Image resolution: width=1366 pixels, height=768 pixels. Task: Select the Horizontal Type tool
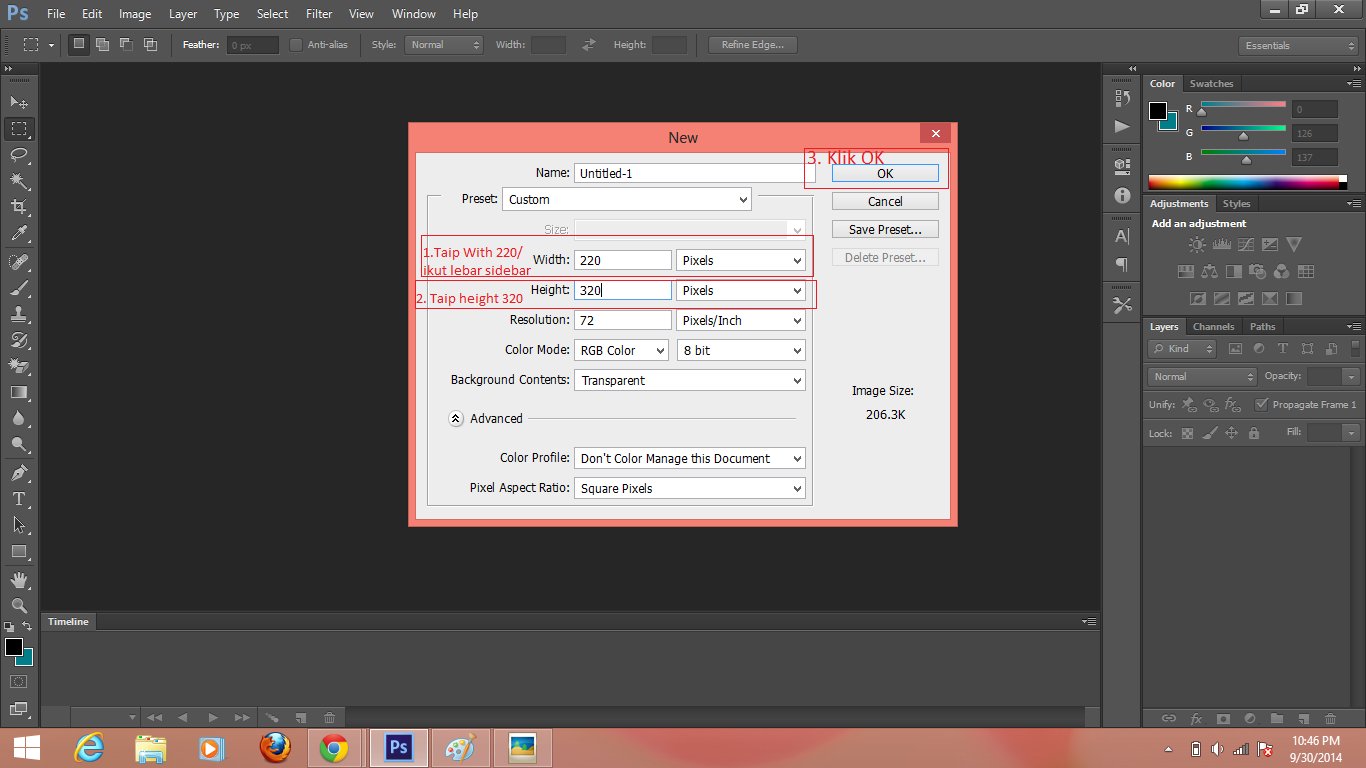(20, 499)
